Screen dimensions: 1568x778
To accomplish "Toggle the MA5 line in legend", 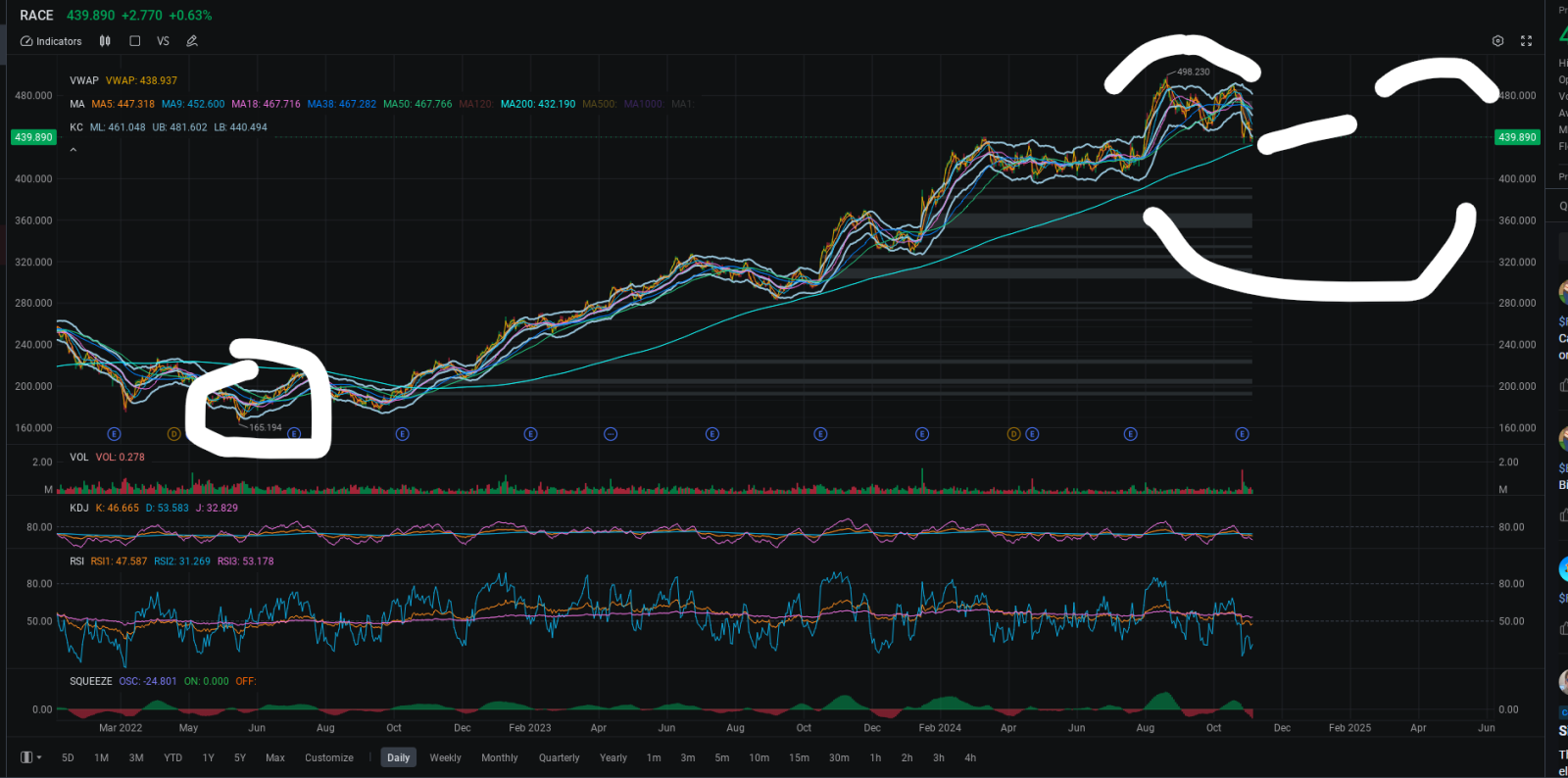I will pos(122,104).
